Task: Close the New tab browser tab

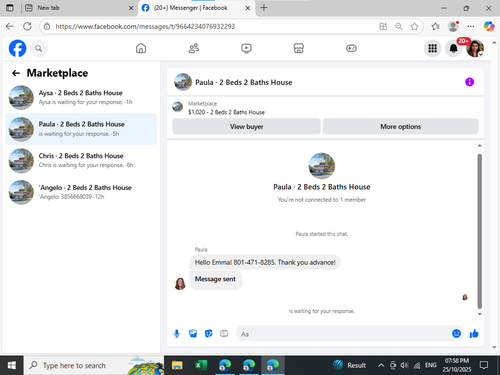Action: click(x=131, y=8)
